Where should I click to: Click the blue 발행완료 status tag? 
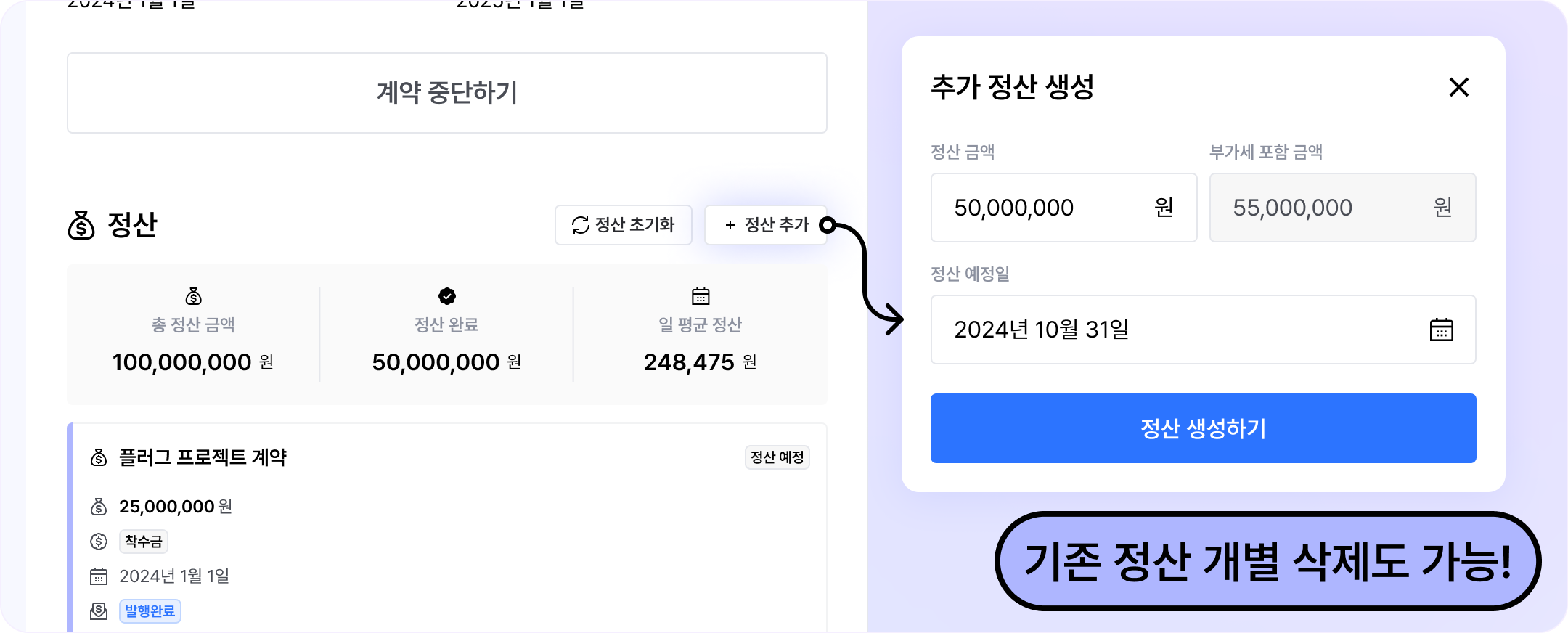tap(150, 611)
